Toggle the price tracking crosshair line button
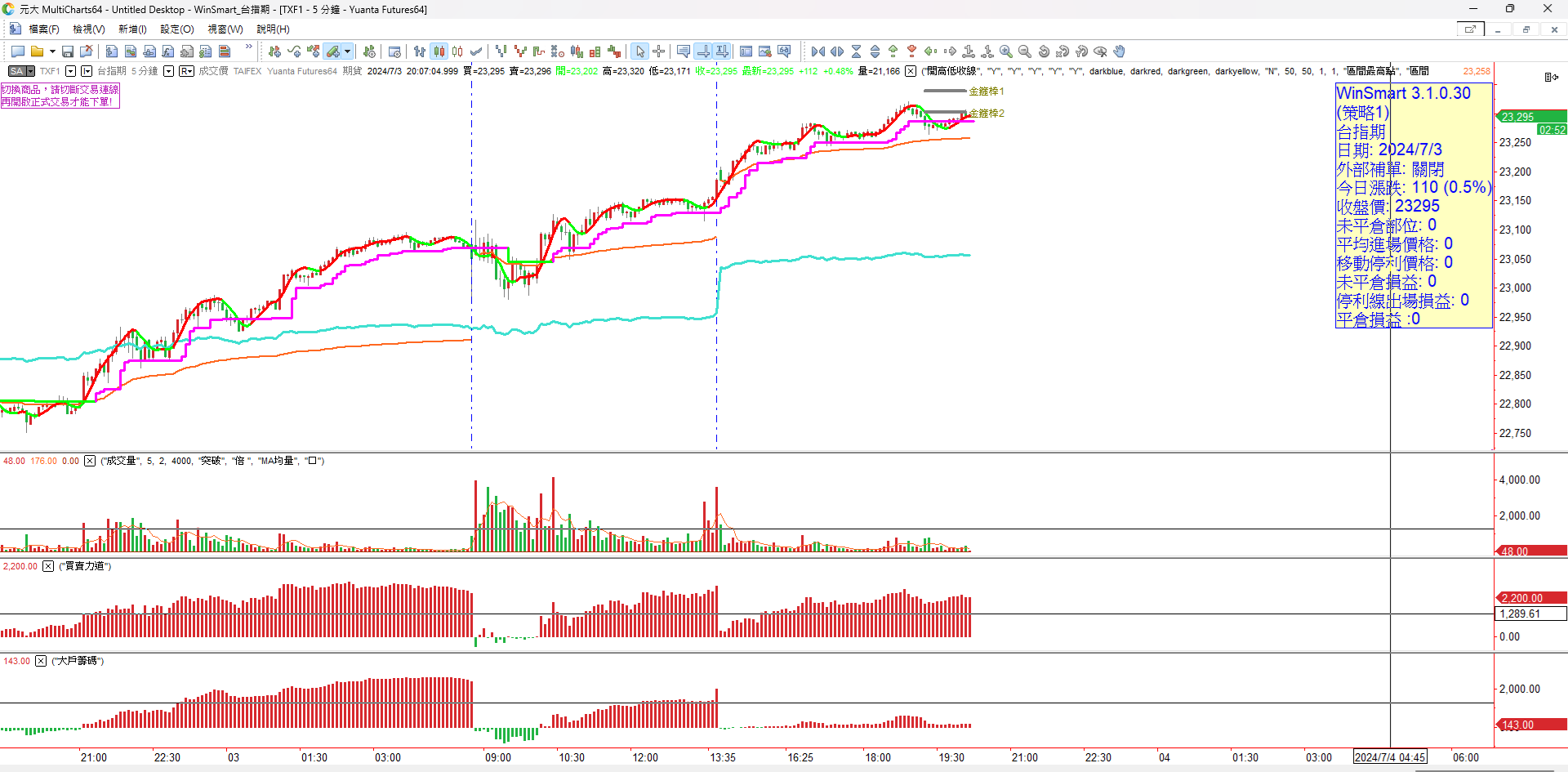 pyautogui.click(x=702, y=51)
